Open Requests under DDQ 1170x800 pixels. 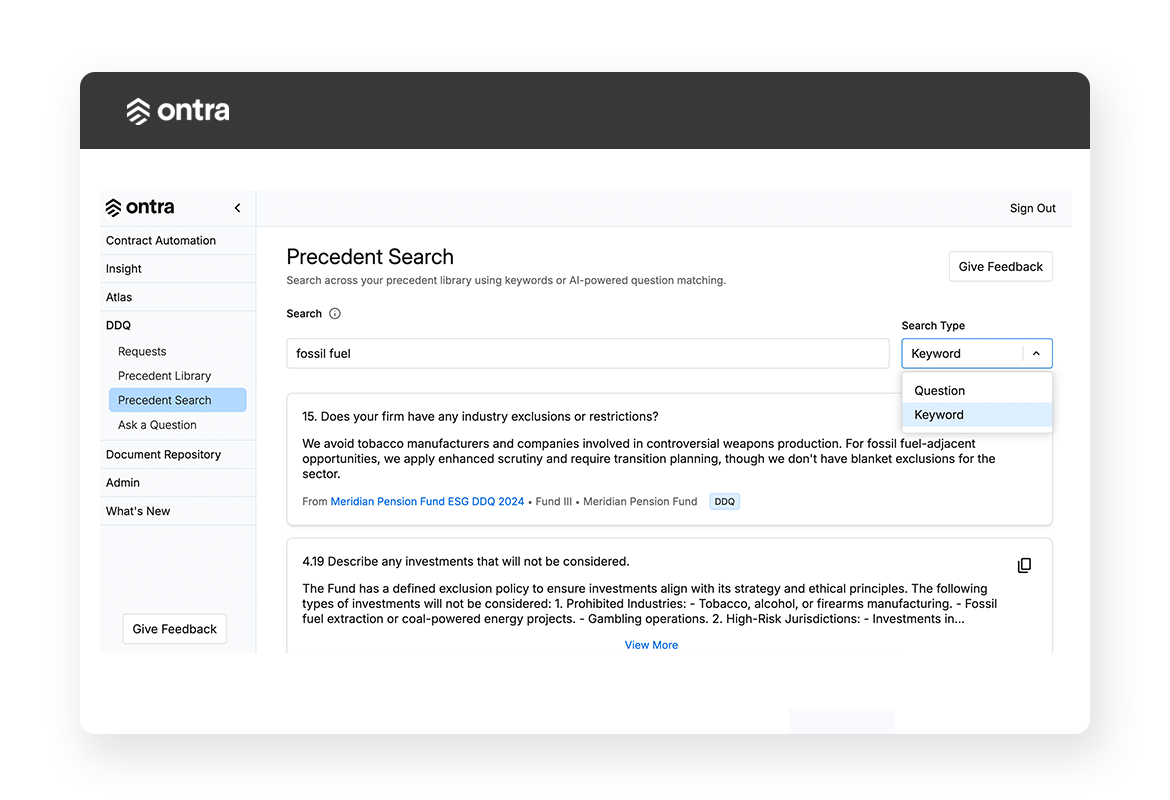click(142, 352)
